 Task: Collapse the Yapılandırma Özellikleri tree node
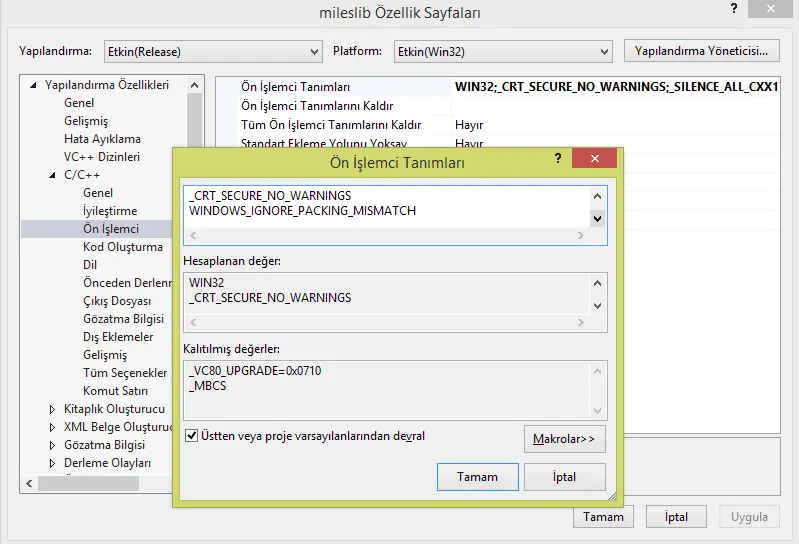34,85
